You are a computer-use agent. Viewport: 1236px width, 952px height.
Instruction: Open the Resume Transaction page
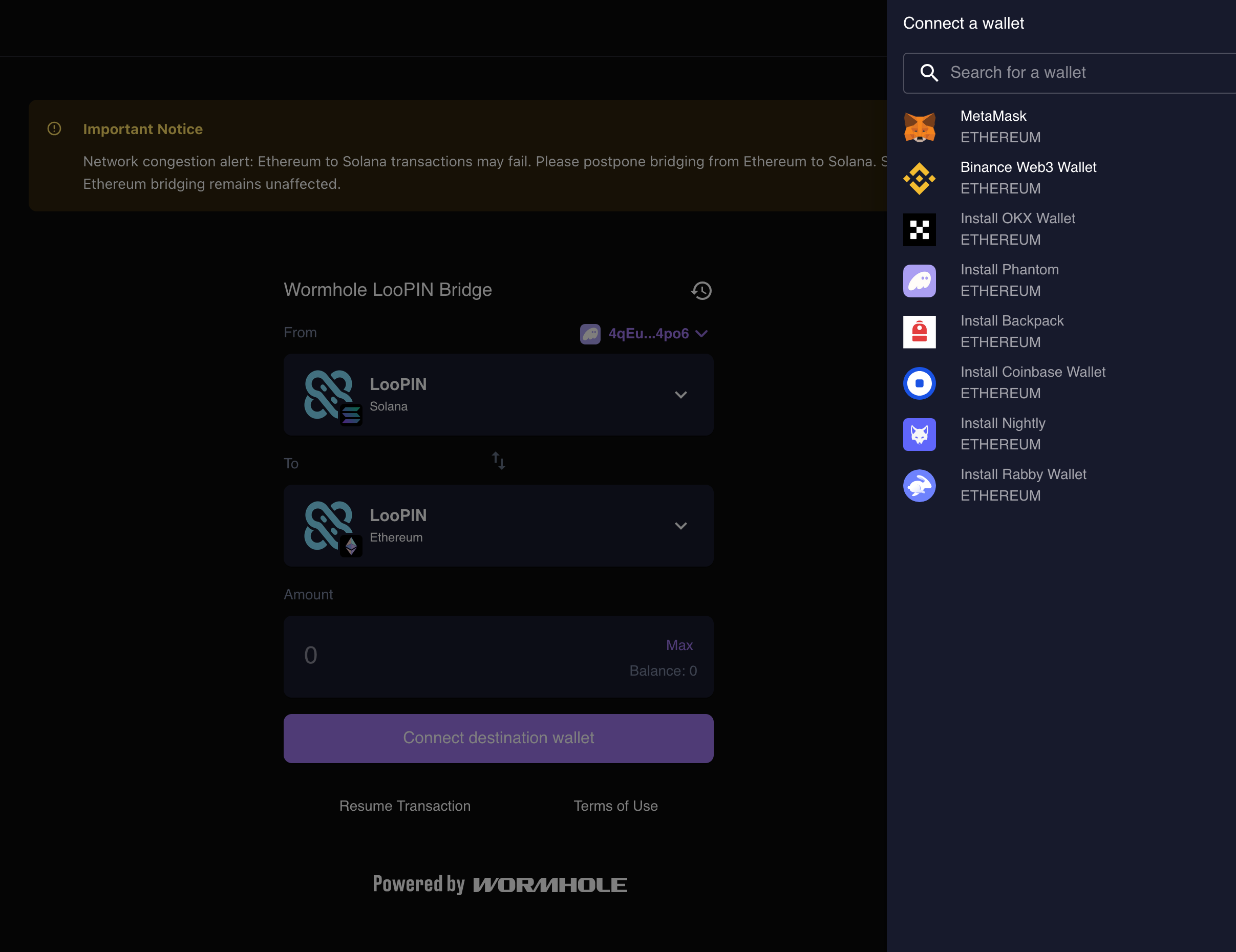pyautogui.click(x=404, y=806)
